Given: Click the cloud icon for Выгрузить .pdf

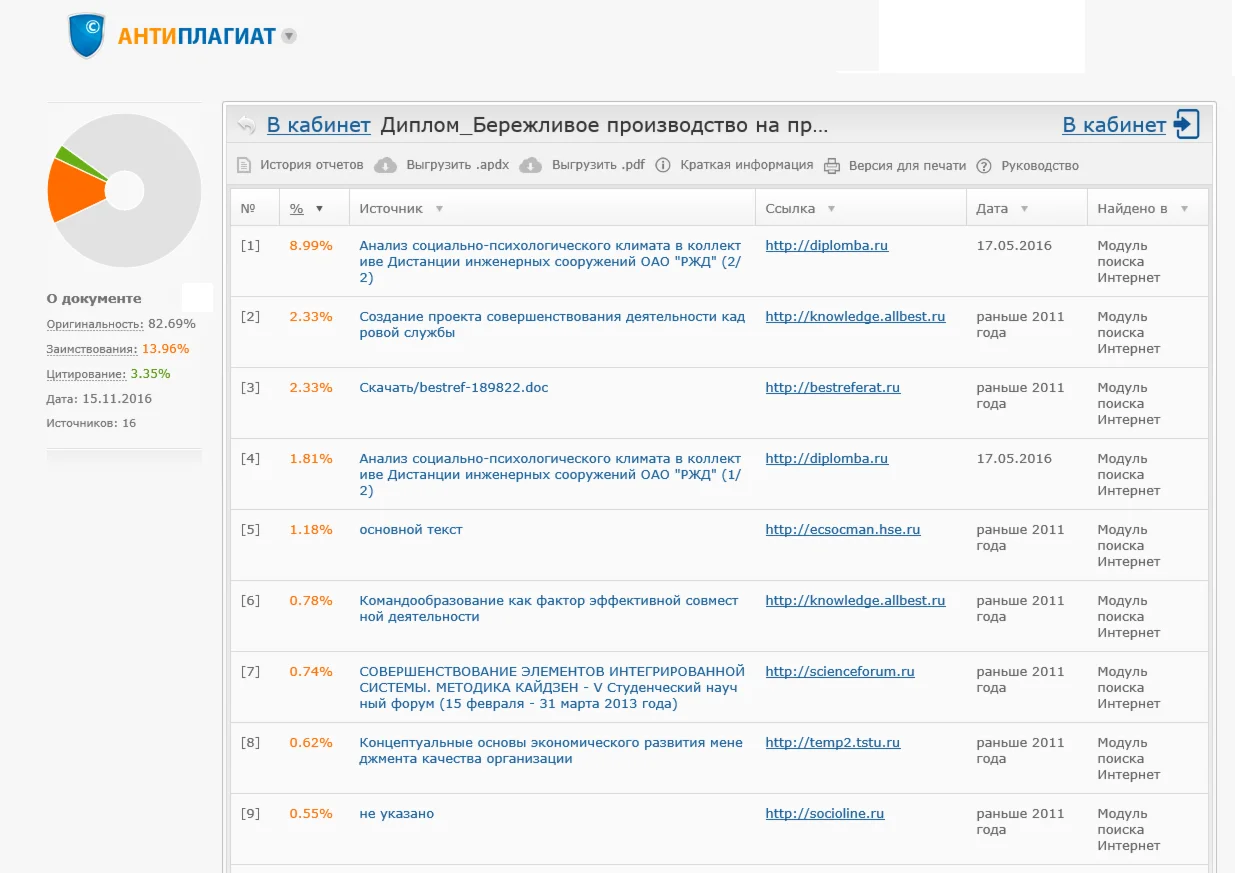Looking at the screenshot, I should (x=531, y=165).
